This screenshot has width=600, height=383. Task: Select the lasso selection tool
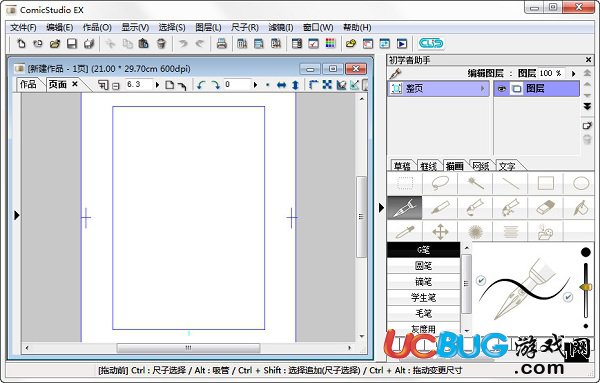[x=440, y=183]
